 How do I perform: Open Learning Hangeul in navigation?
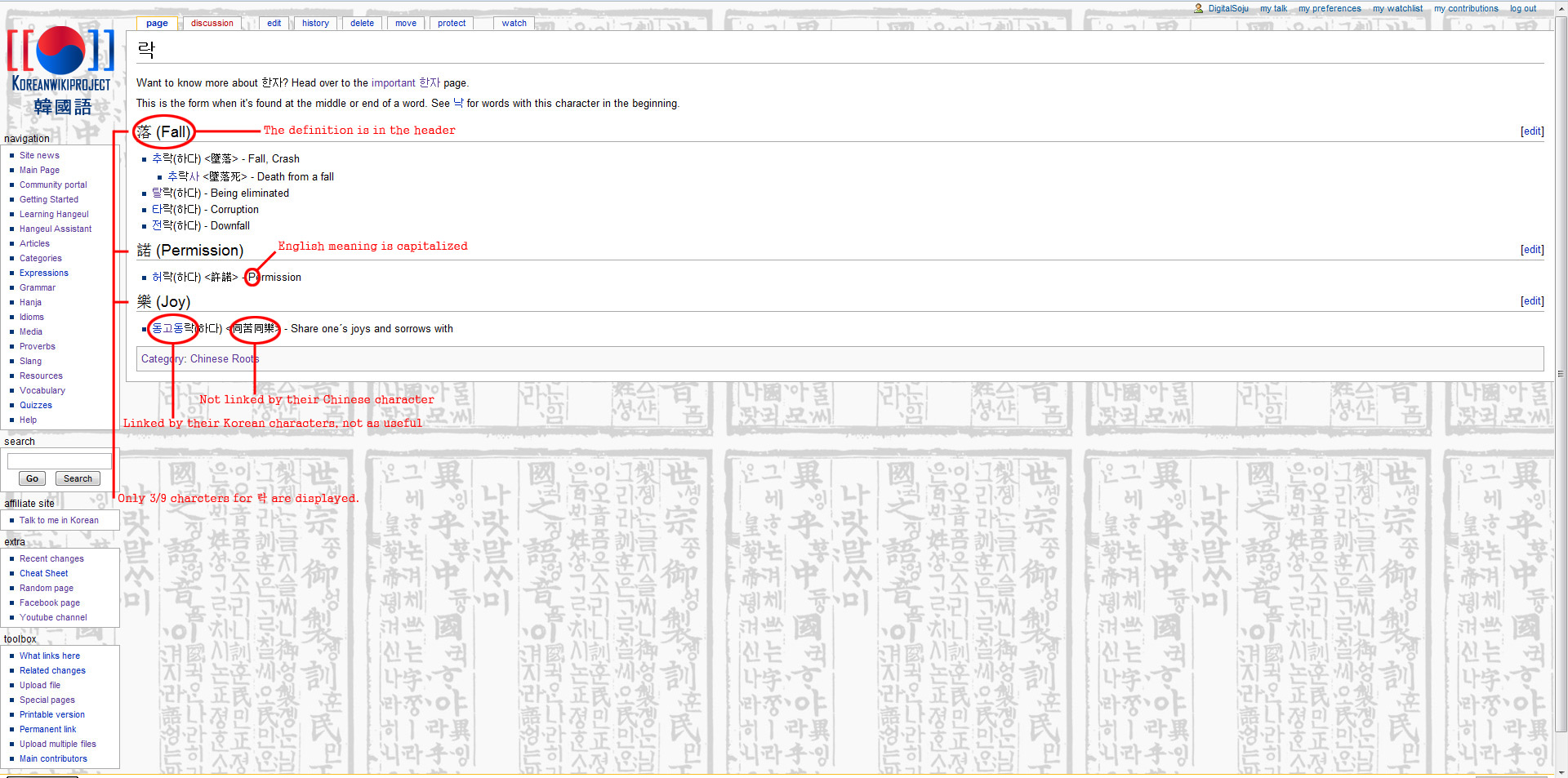(54, 214)
